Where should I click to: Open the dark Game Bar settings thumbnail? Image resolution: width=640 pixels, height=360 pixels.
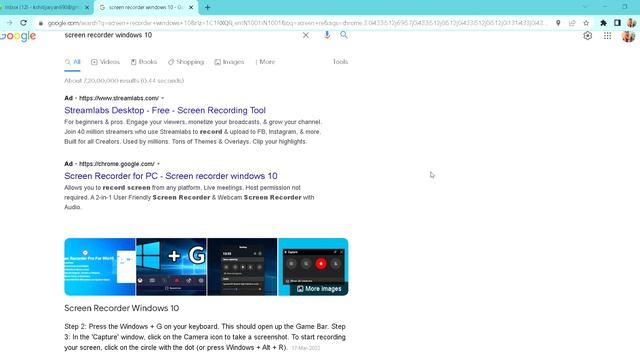(x=242, y=267)
